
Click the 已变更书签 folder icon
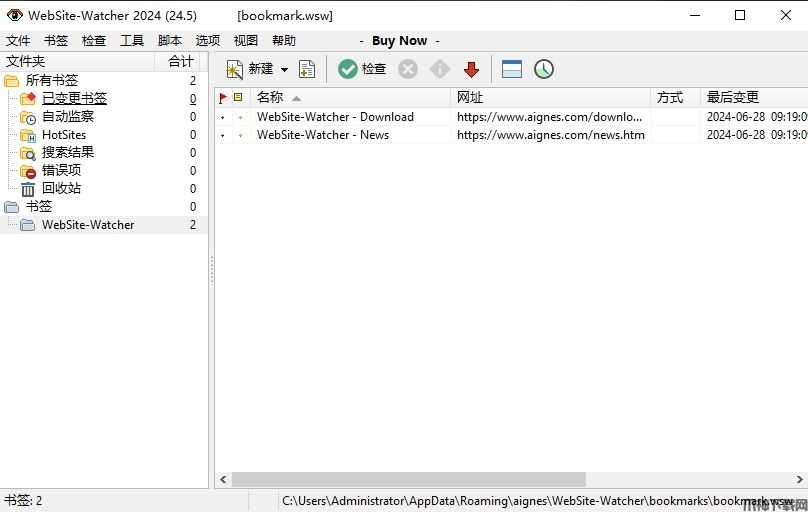28,98
